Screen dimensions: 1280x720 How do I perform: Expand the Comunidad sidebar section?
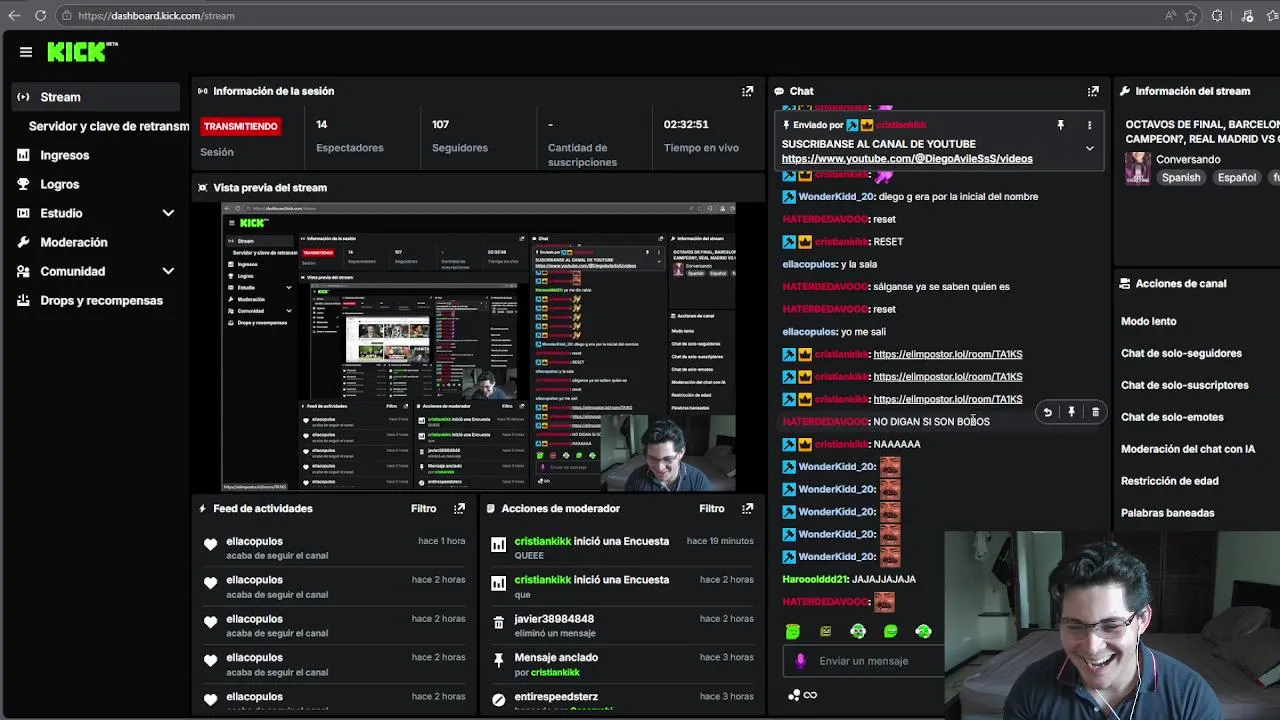coord(168,271)
